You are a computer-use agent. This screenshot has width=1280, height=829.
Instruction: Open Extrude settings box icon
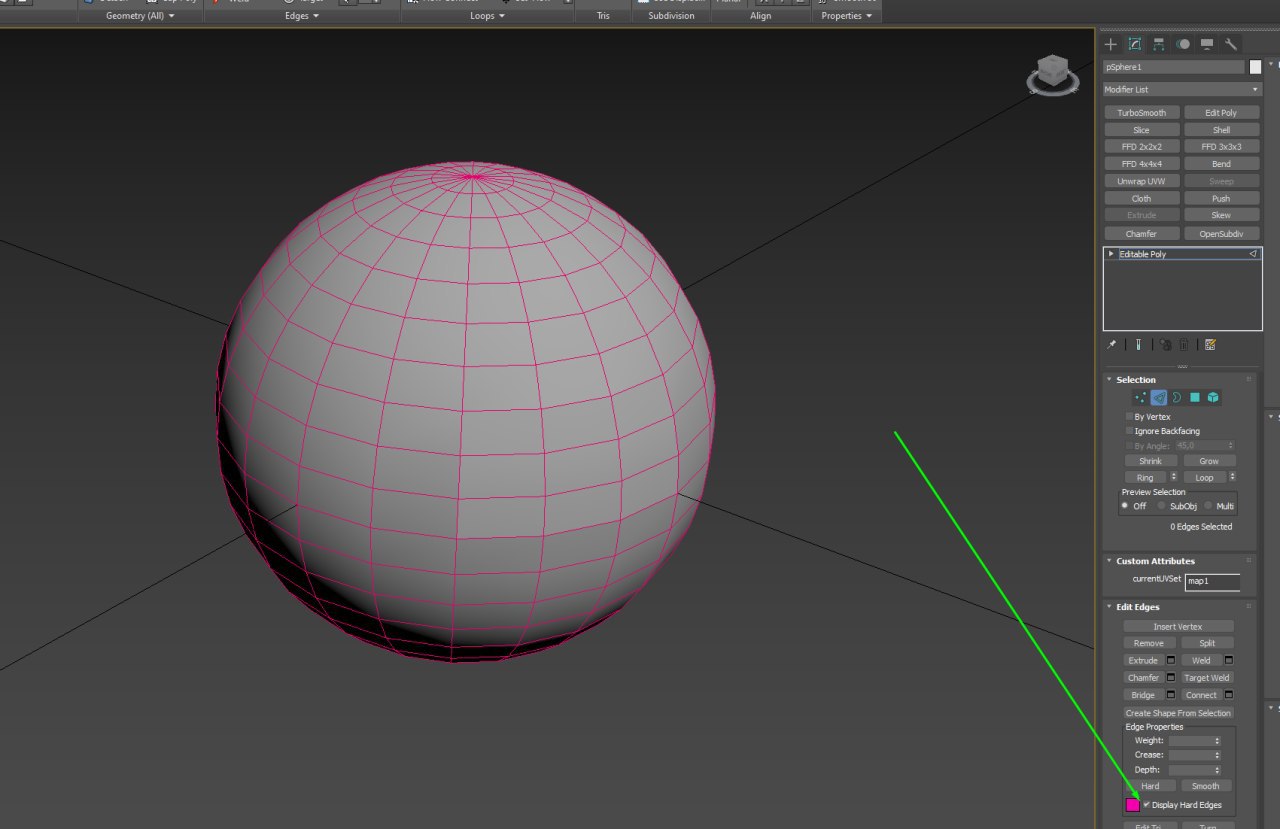click(x=1171, y=660)
